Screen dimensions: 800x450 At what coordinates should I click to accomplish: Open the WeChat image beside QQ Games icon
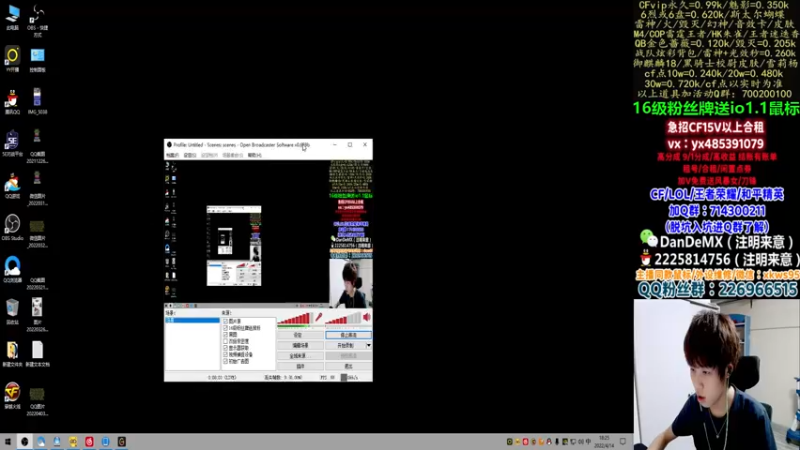pyautogui.click(x=37, y=189)
